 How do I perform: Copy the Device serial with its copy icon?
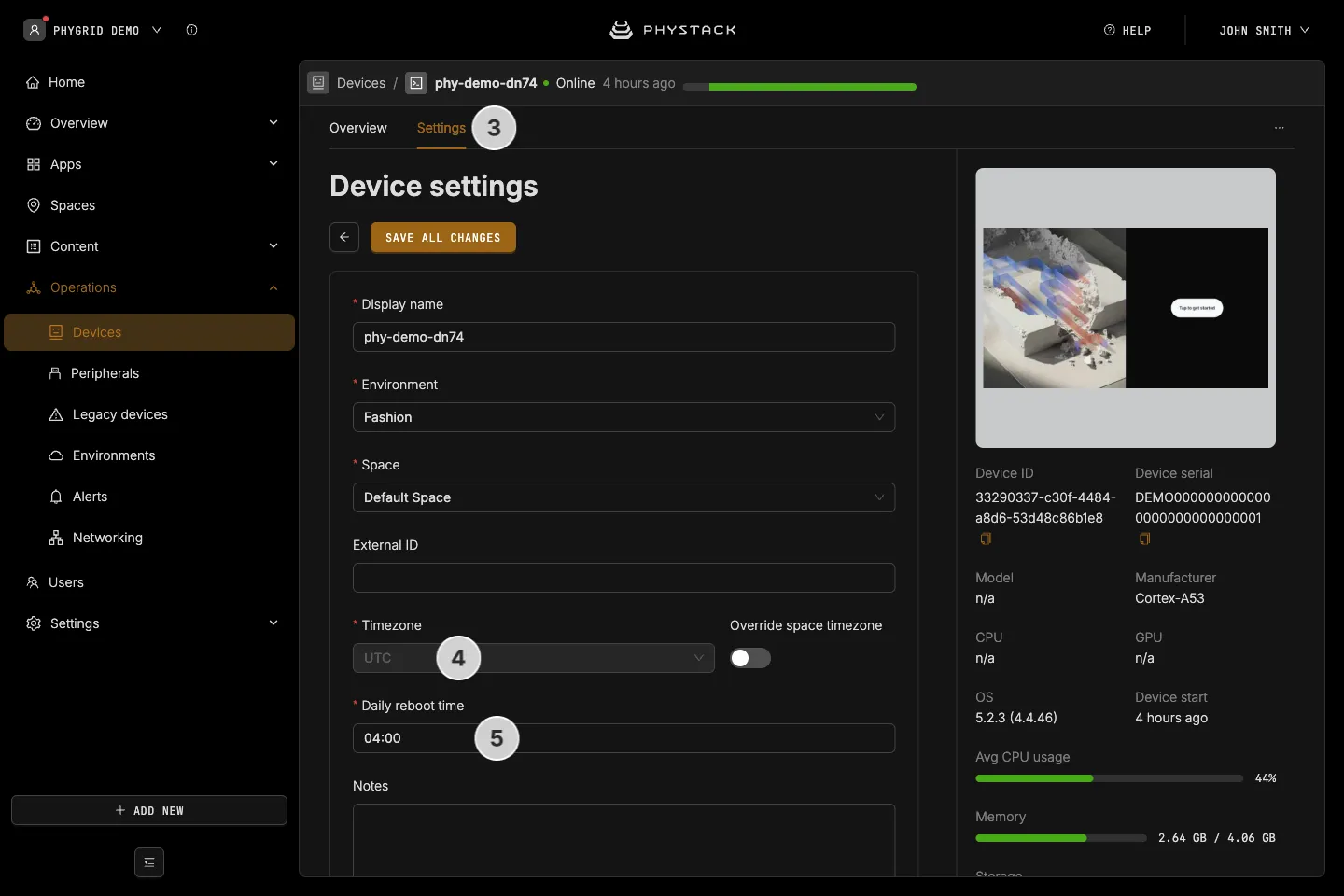tap(1145, 539)
